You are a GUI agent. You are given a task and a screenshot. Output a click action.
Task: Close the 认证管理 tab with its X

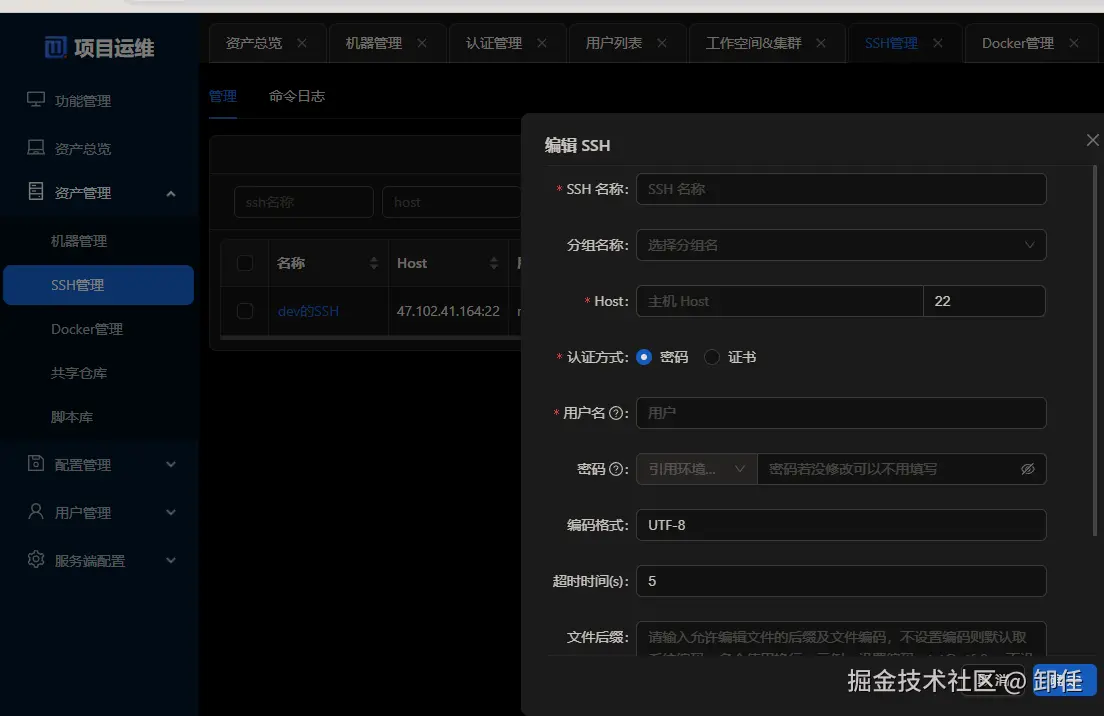(542, 43)
